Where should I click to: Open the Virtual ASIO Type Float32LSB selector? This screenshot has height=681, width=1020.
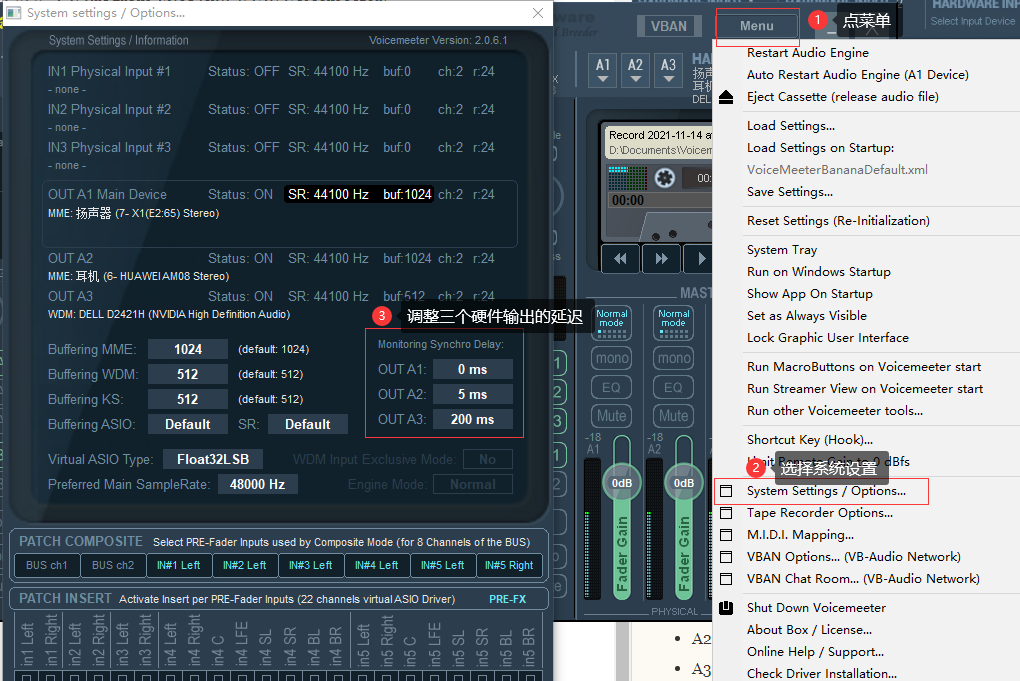(x=213, y=459)
